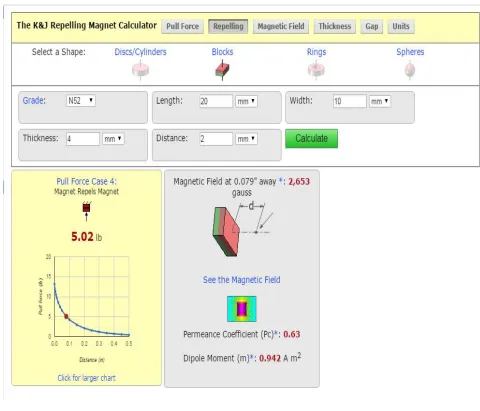Click the asterisk after Magnetic Field distance

[x=281, y=181]
